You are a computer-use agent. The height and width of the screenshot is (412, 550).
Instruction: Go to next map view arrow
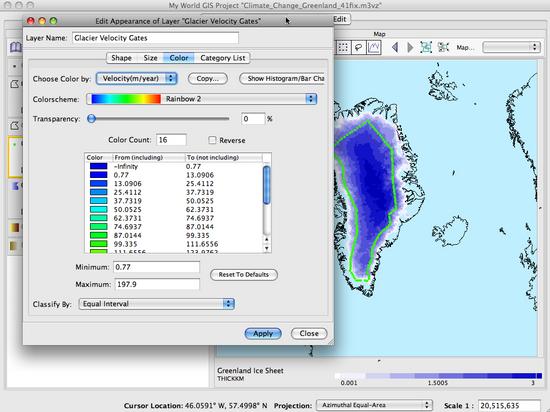pyautogui.click(x=410, y=47)
